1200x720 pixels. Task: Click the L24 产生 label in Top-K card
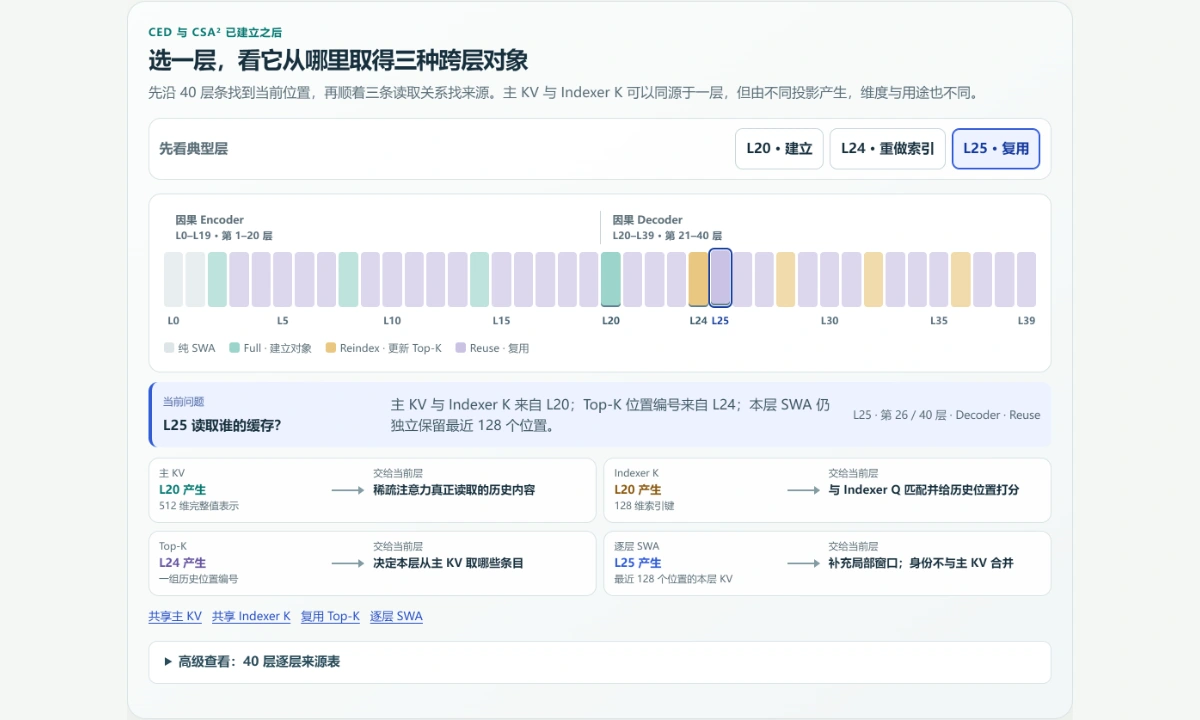[182, 563]
